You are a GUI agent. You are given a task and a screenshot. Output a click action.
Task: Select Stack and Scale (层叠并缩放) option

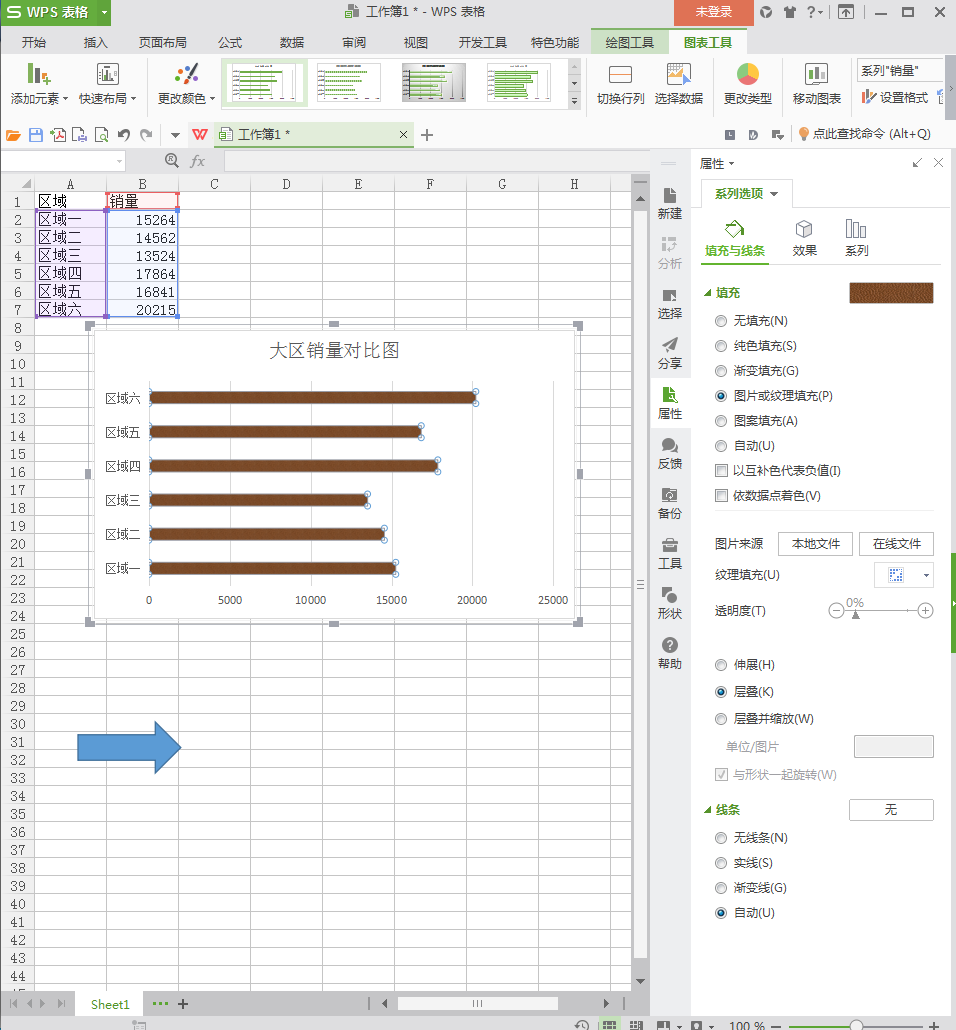(x=721, y=719)
